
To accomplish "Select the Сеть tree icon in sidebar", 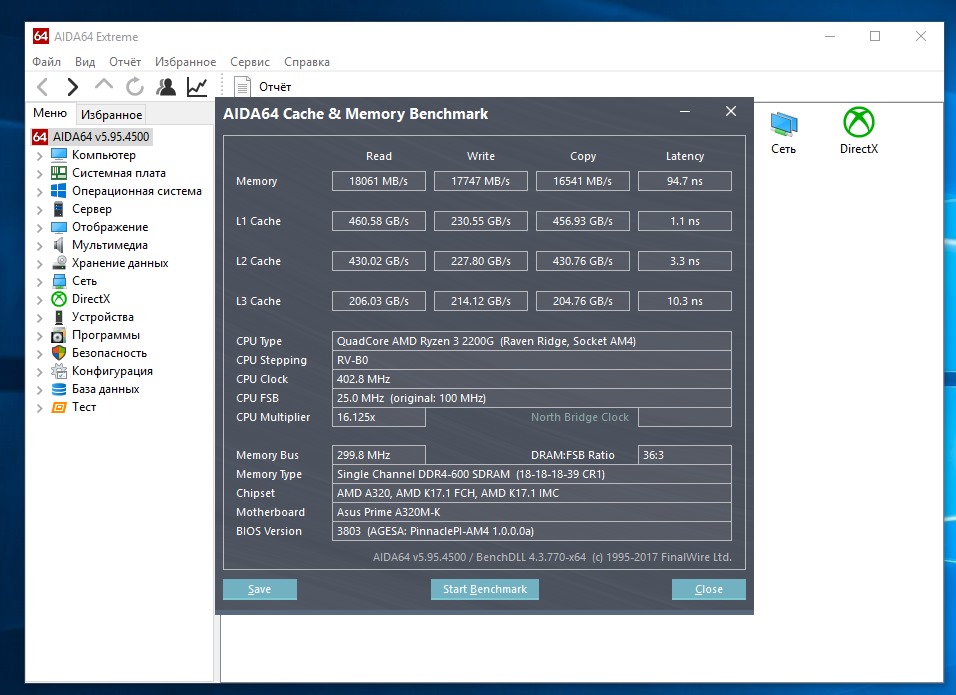I will pyautogui.click(x=59, y=280).
